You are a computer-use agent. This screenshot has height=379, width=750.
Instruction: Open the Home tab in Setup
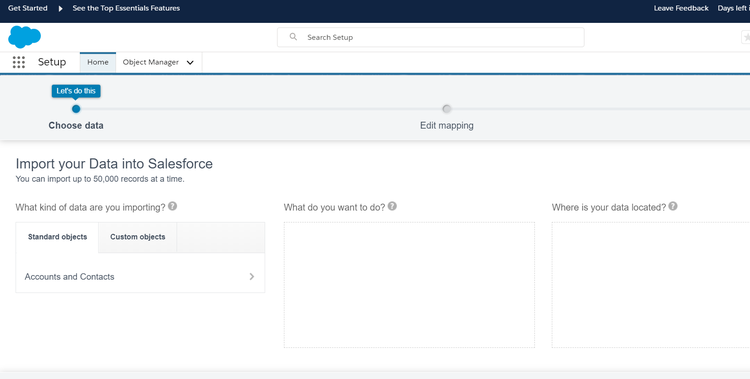(x=98, y=62)
